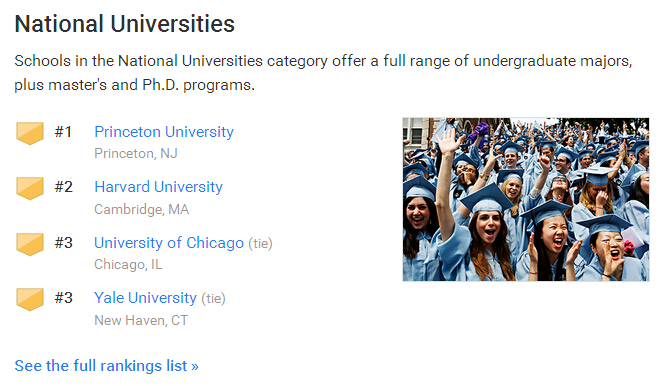667x386 pixels.
Task: Click the Cambridge, MA location text
Action: click(x=141, y=209)
